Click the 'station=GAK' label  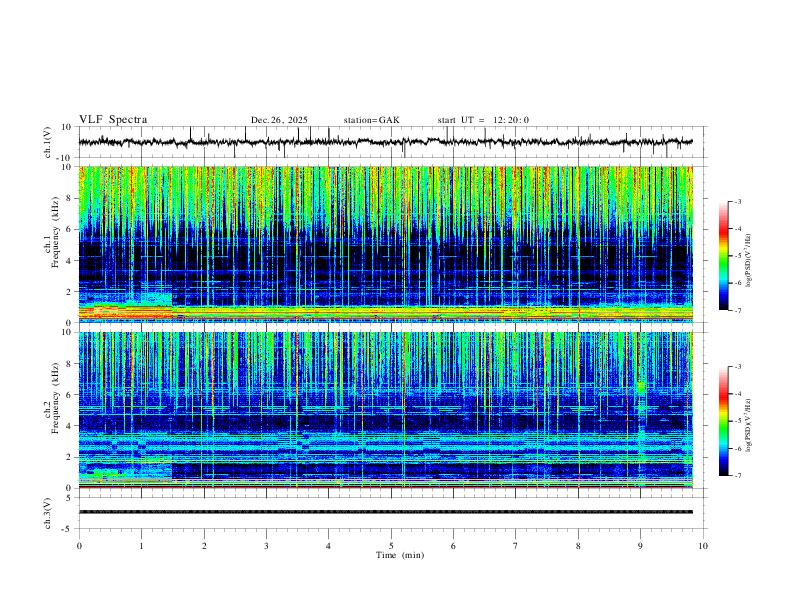point(371,120)
